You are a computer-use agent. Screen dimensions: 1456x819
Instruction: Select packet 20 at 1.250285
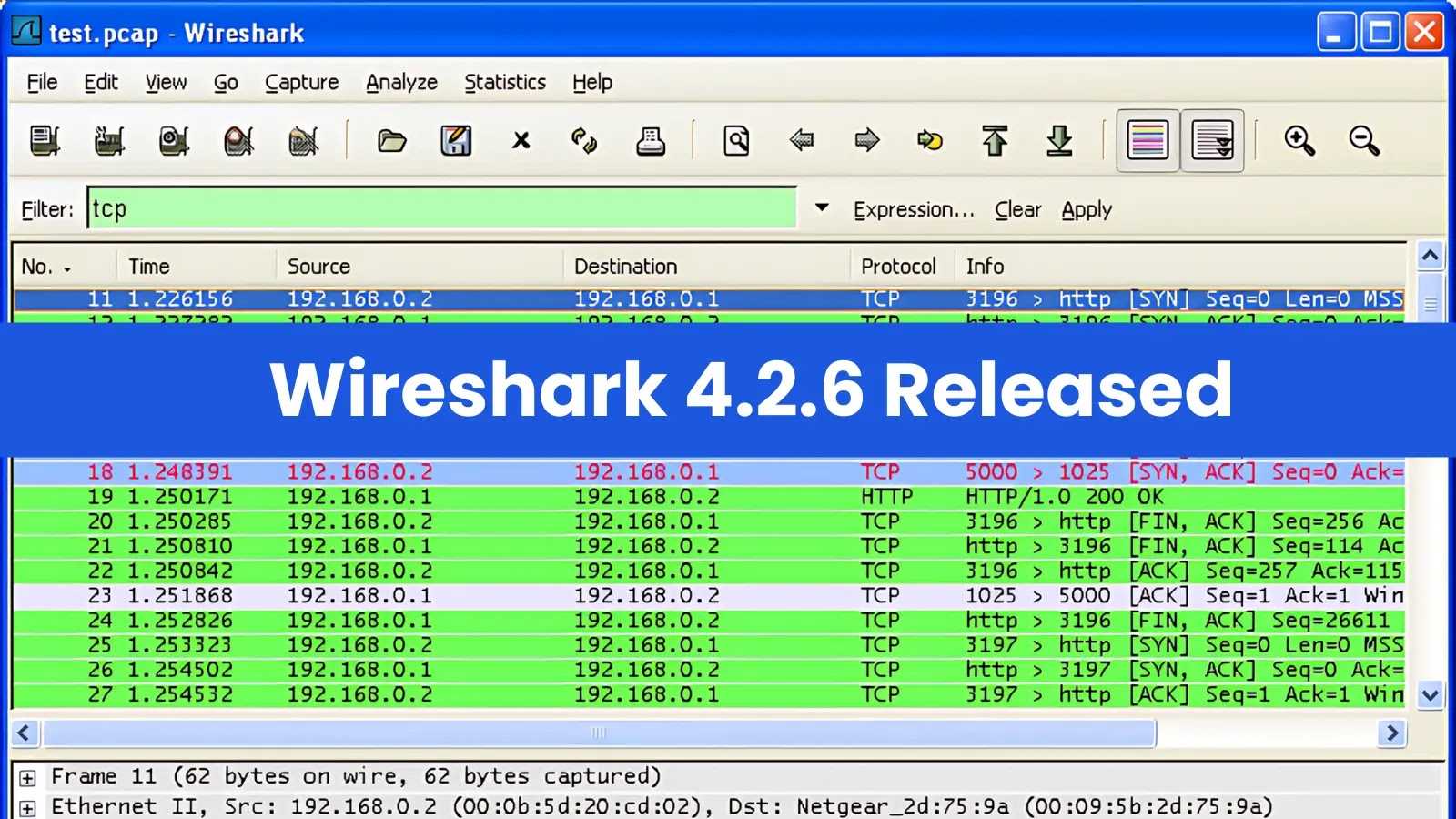(x=709, y=521)
